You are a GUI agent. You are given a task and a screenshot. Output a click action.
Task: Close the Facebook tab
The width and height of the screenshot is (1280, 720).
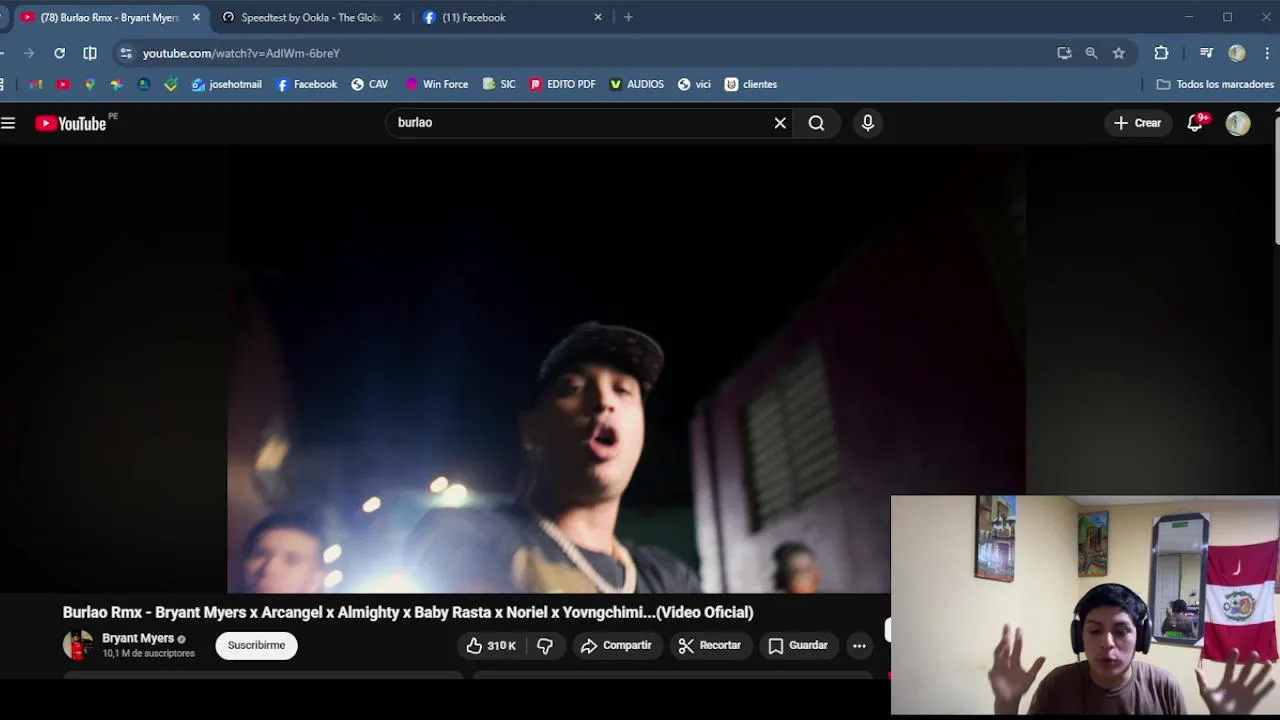[598, 17]
